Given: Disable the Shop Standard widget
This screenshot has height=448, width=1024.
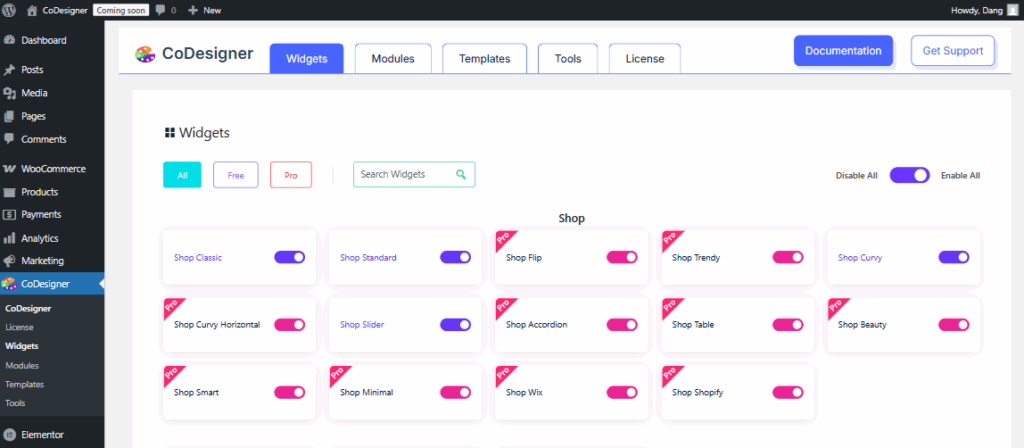Looking at the screenshot, I should [x=455, y=257].
